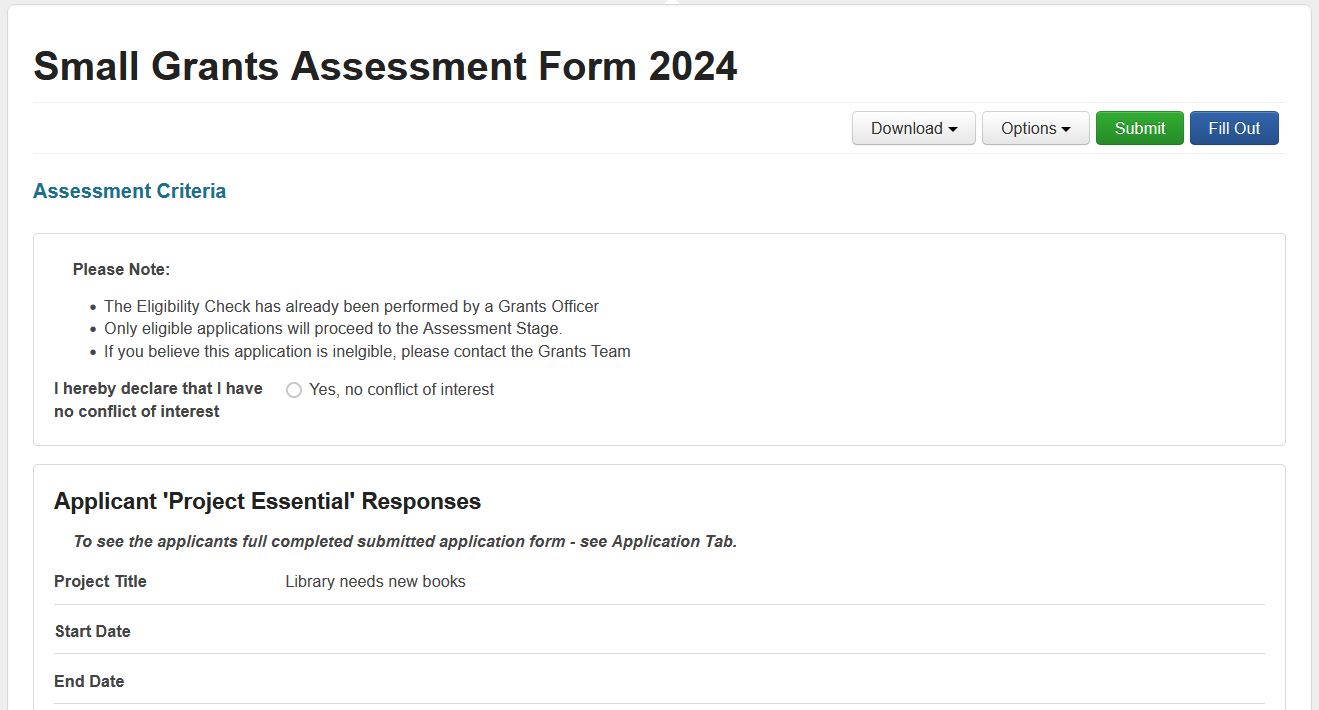1319x710 pixels.
Task: Click the 'Yes, no conflict of interest' label
Action: click(401, 390)
